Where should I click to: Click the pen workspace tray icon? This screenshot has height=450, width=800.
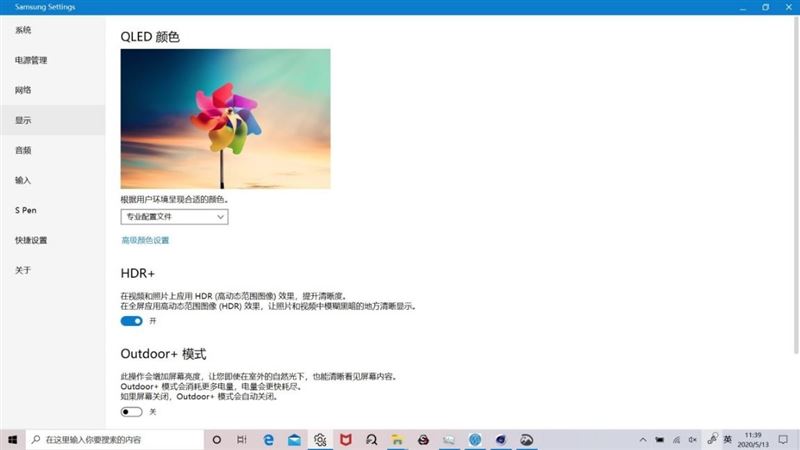712,439
